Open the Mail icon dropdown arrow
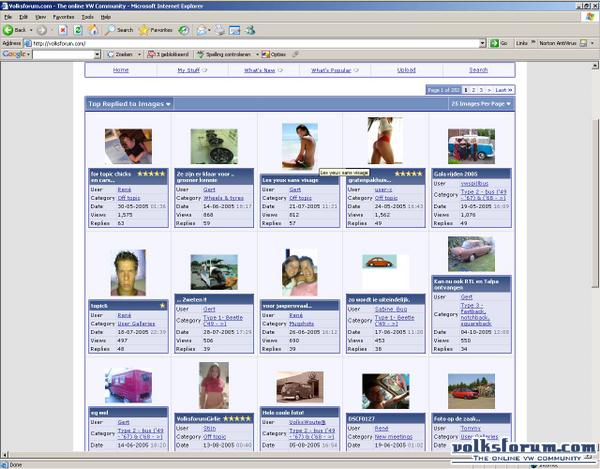 (x=209, y=30)
